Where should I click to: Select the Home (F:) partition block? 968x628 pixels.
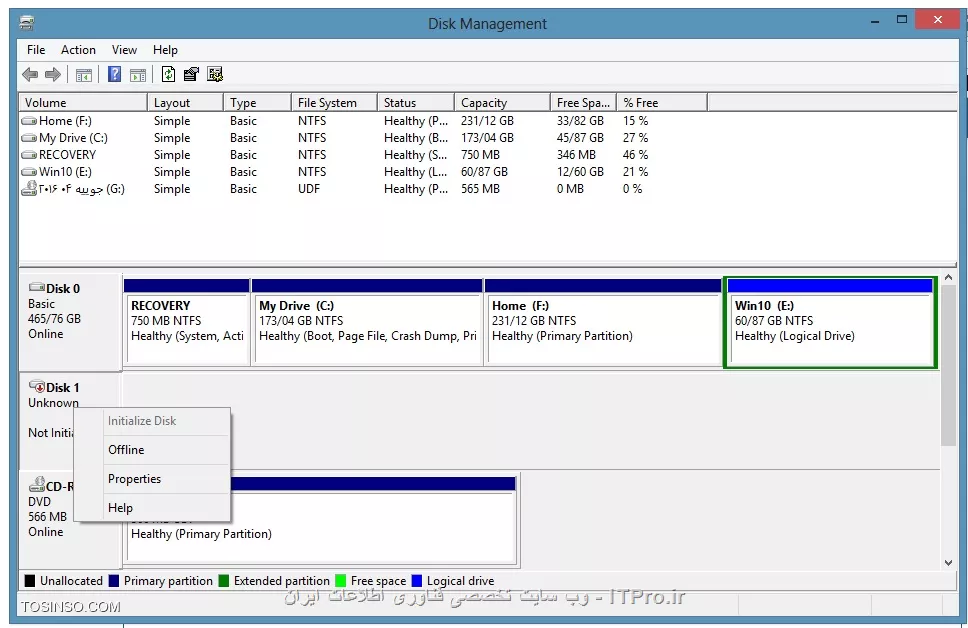pos(603,322)
